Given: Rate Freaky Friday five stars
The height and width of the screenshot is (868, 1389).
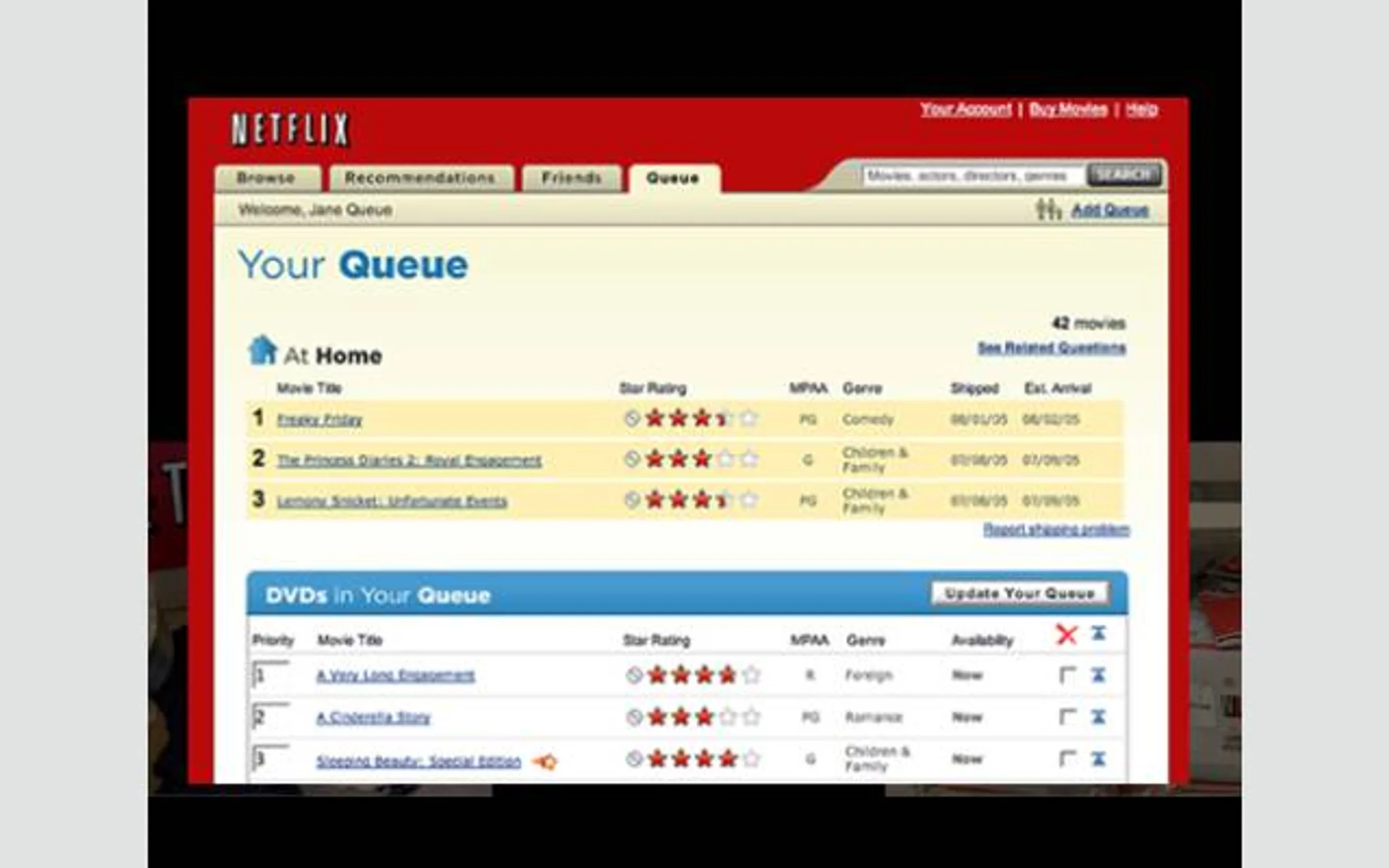Looking at the screenshot, I should click(x=749, y=418).
